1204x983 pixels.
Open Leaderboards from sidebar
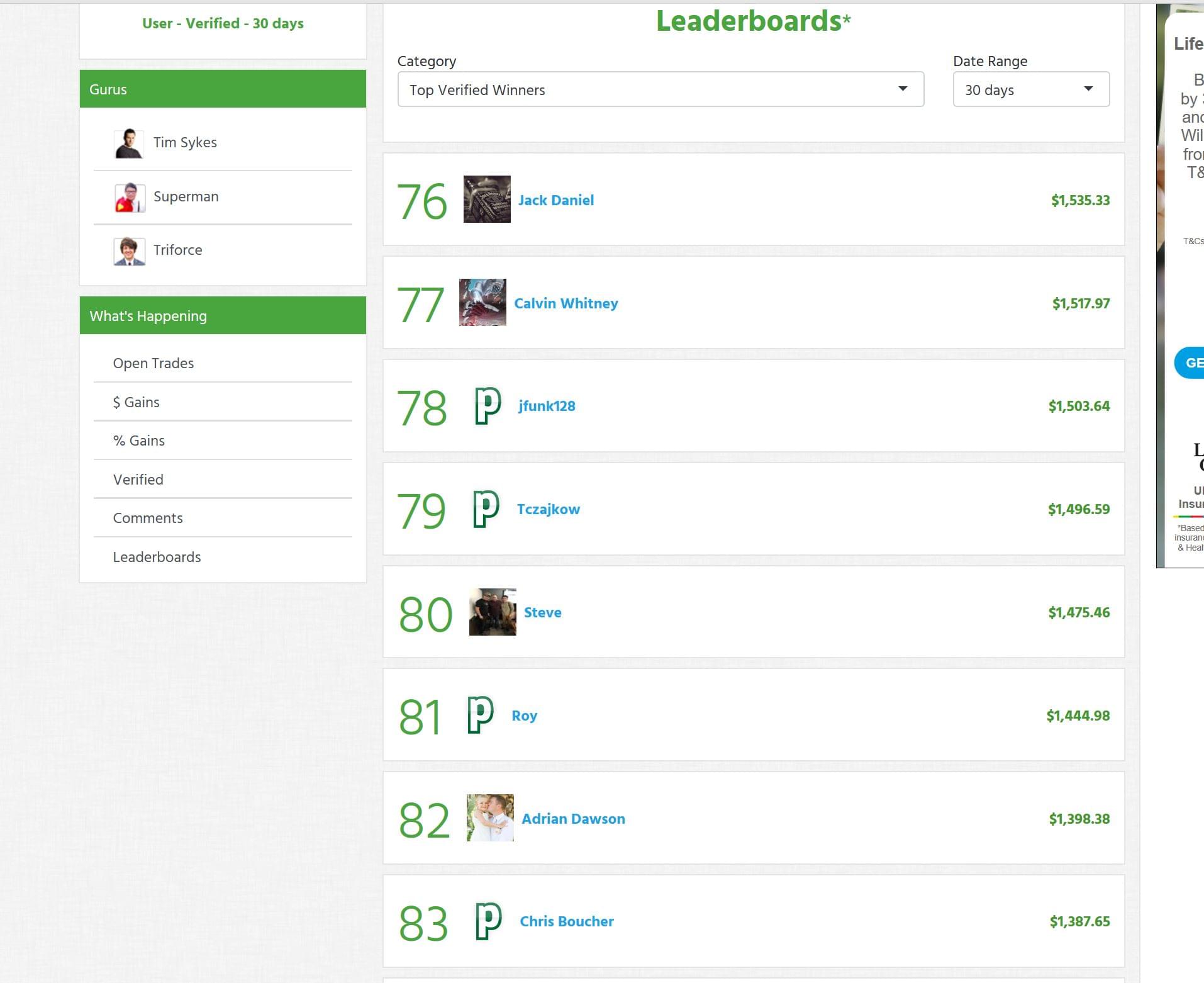[x=157, y=558]
